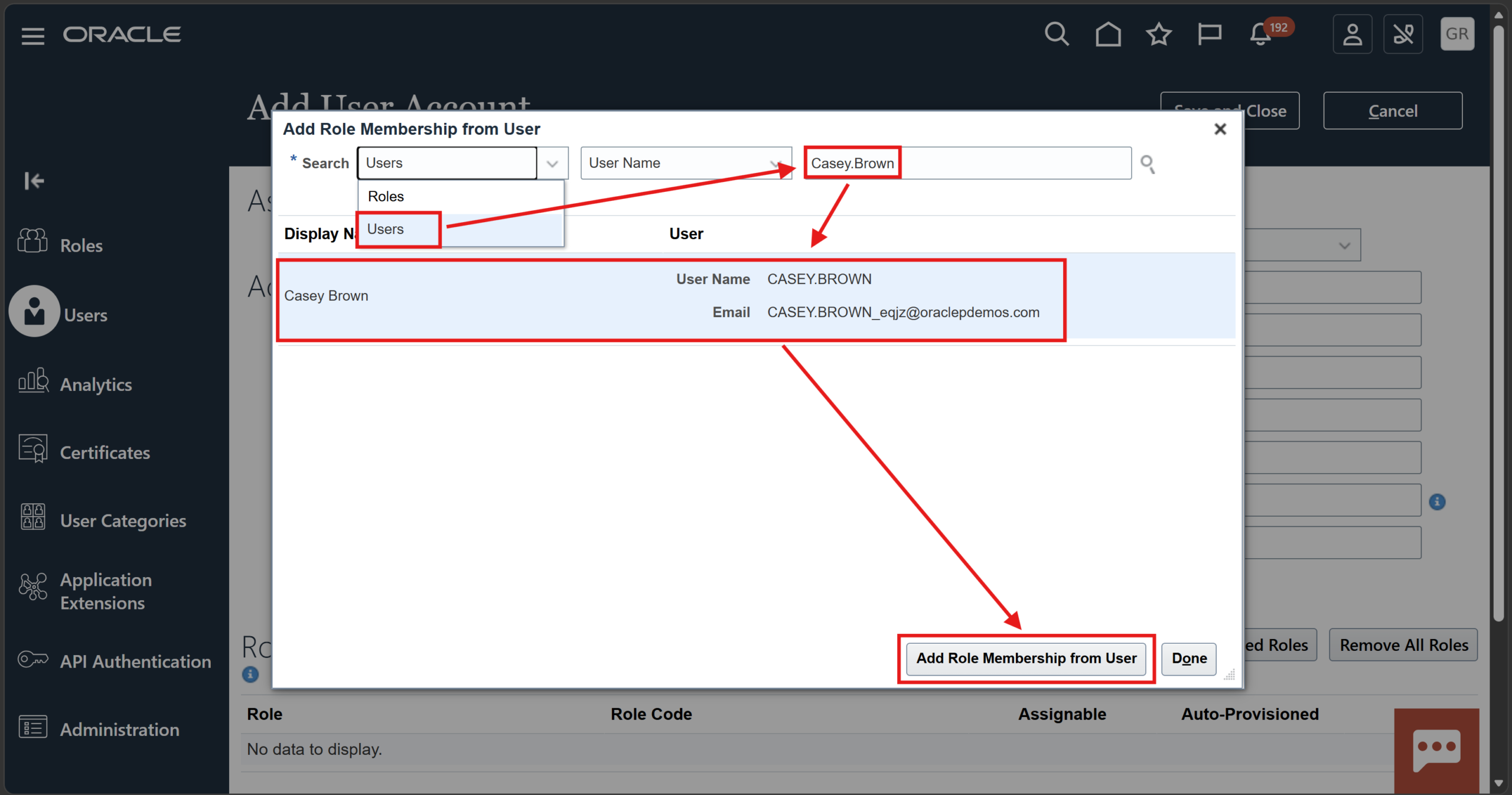Open the hamburger navigator menu
This screenshot has height=795, width=1512.
coord(33,36)
